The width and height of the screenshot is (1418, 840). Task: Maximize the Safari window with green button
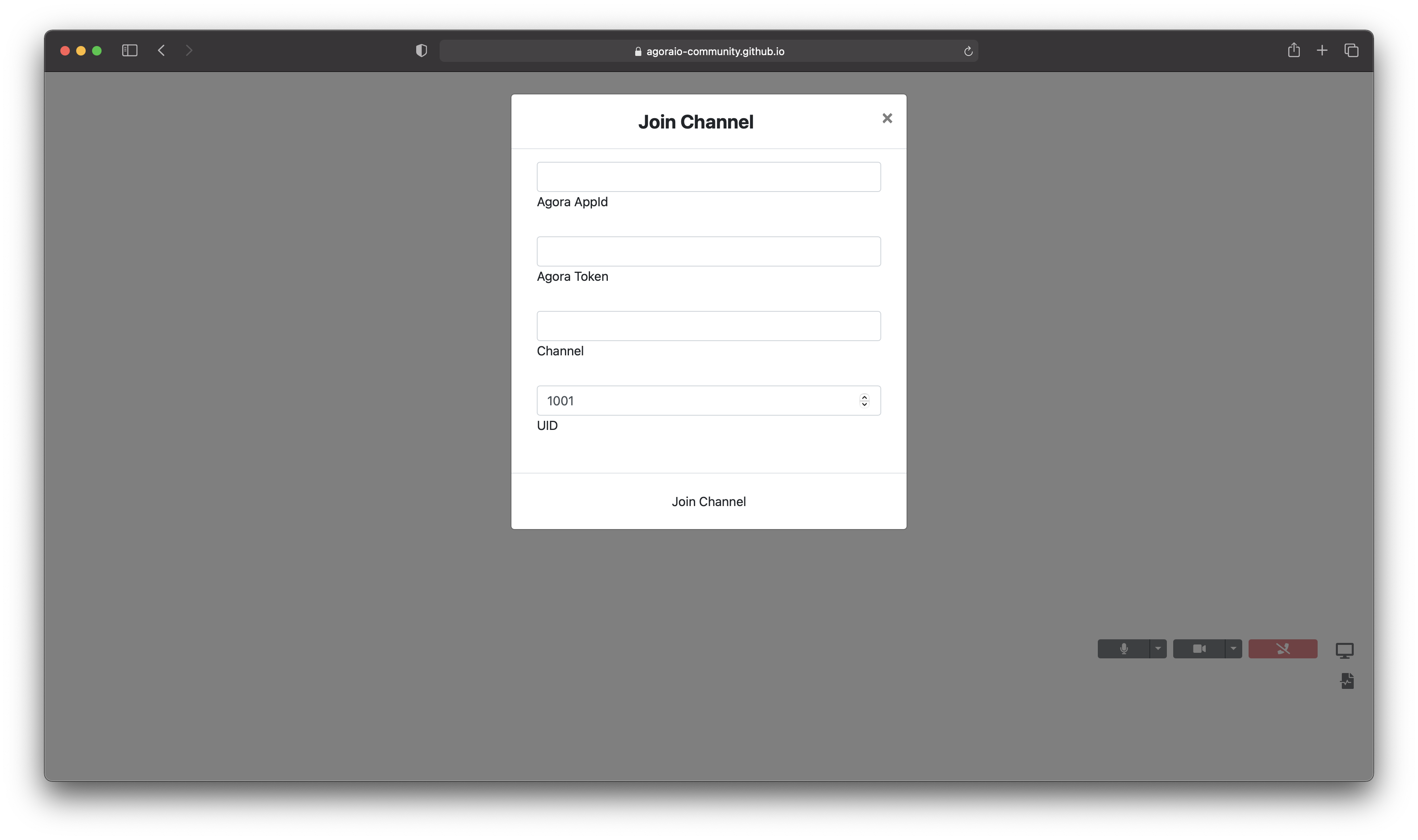[97, 51]
